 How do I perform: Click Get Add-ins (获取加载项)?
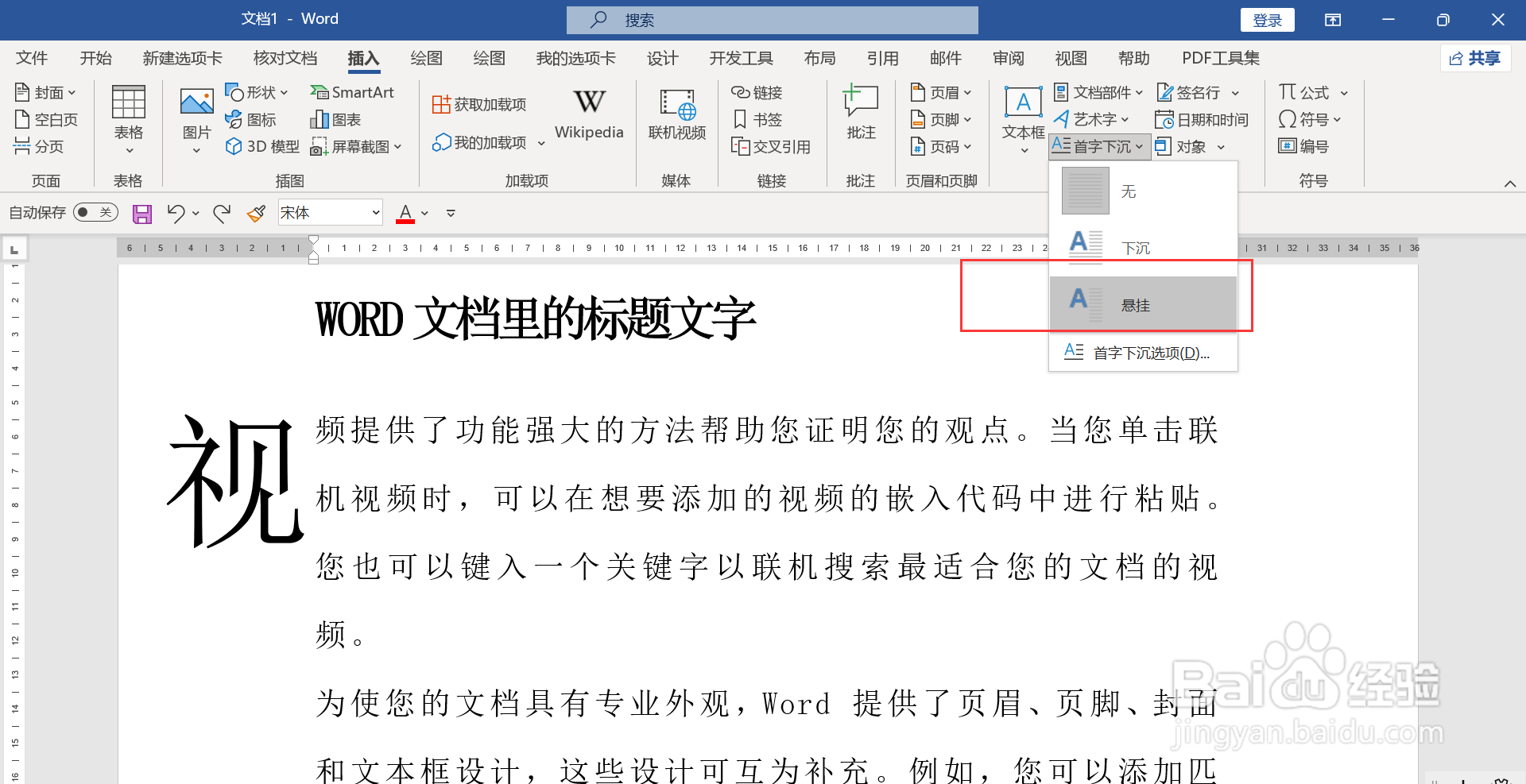[479, 105]
